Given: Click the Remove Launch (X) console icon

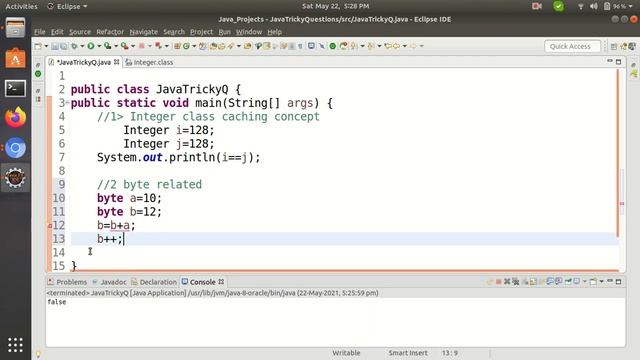Looking at the screenshot, I should [x=507, y=282].
